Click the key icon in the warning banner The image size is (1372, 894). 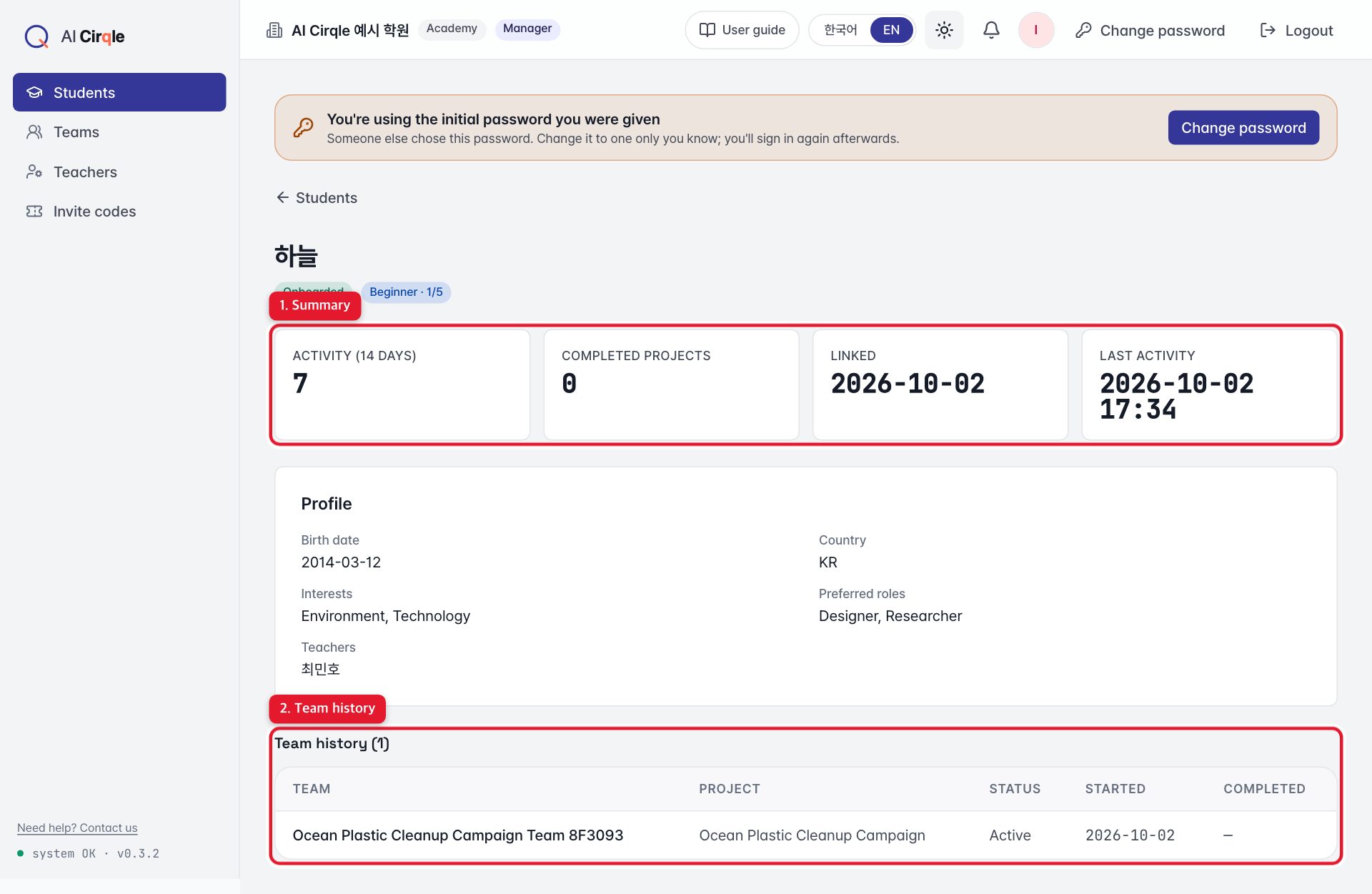pyautogui.click(x=303, y=127)
